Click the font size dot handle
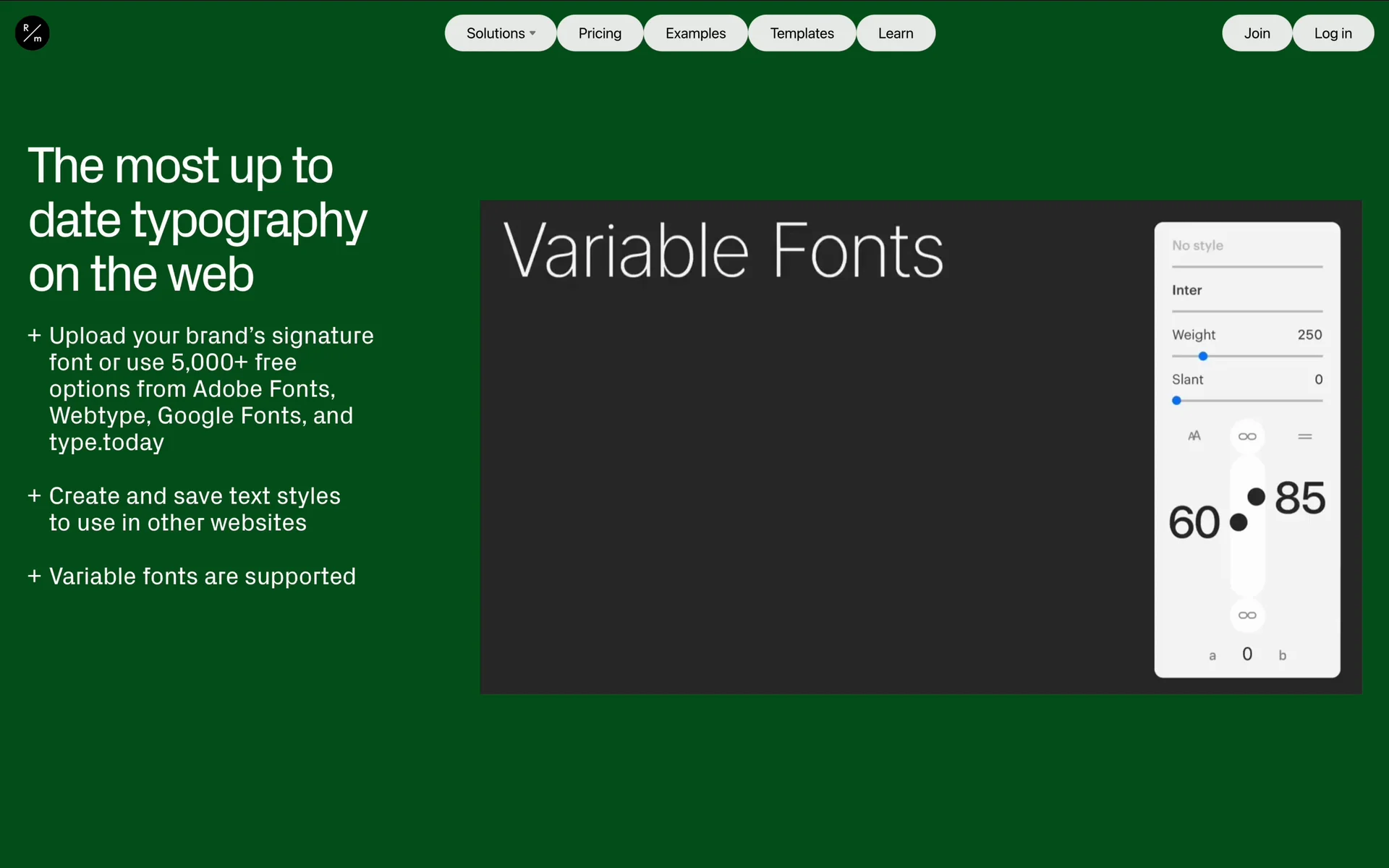1389x868 pixels. click(1239, 522)
